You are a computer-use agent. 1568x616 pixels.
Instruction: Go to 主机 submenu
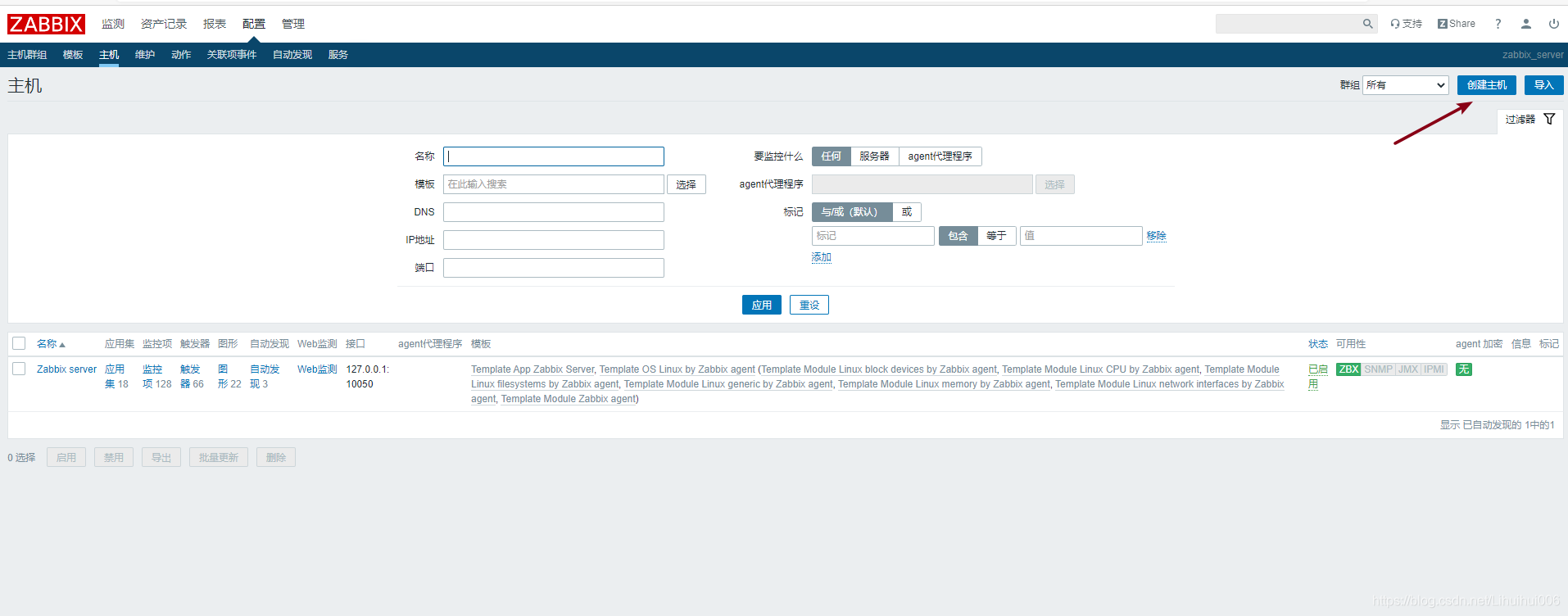coord(109,55)
